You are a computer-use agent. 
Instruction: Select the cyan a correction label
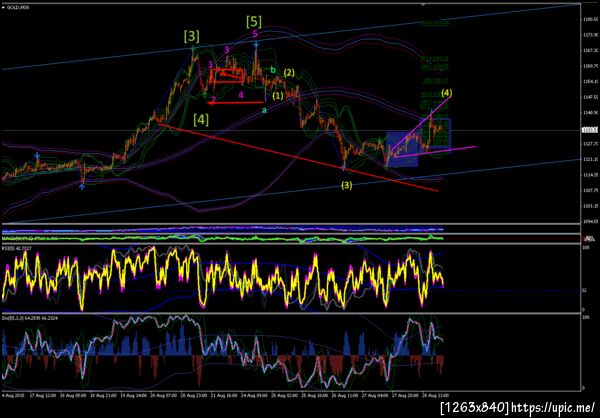(x=264, y=110)
